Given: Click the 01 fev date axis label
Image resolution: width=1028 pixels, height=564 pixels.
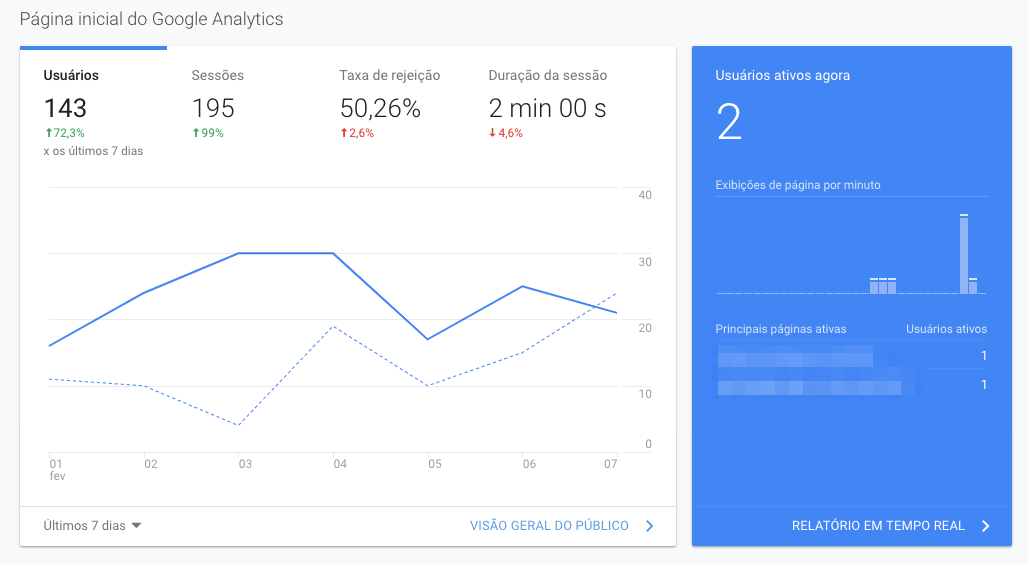Looking at the screenshot, I should 57,470.
